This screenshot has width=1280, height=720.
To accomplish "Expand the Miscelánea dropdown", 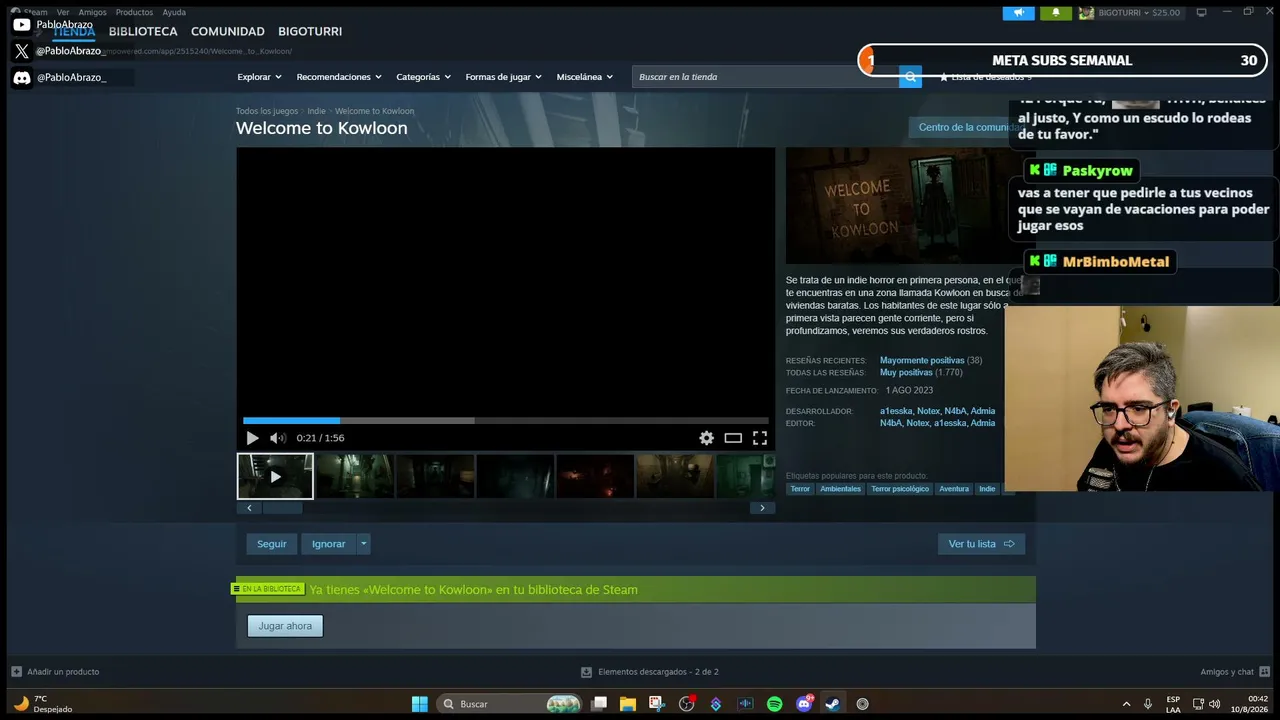I will [x=585, y=77].
